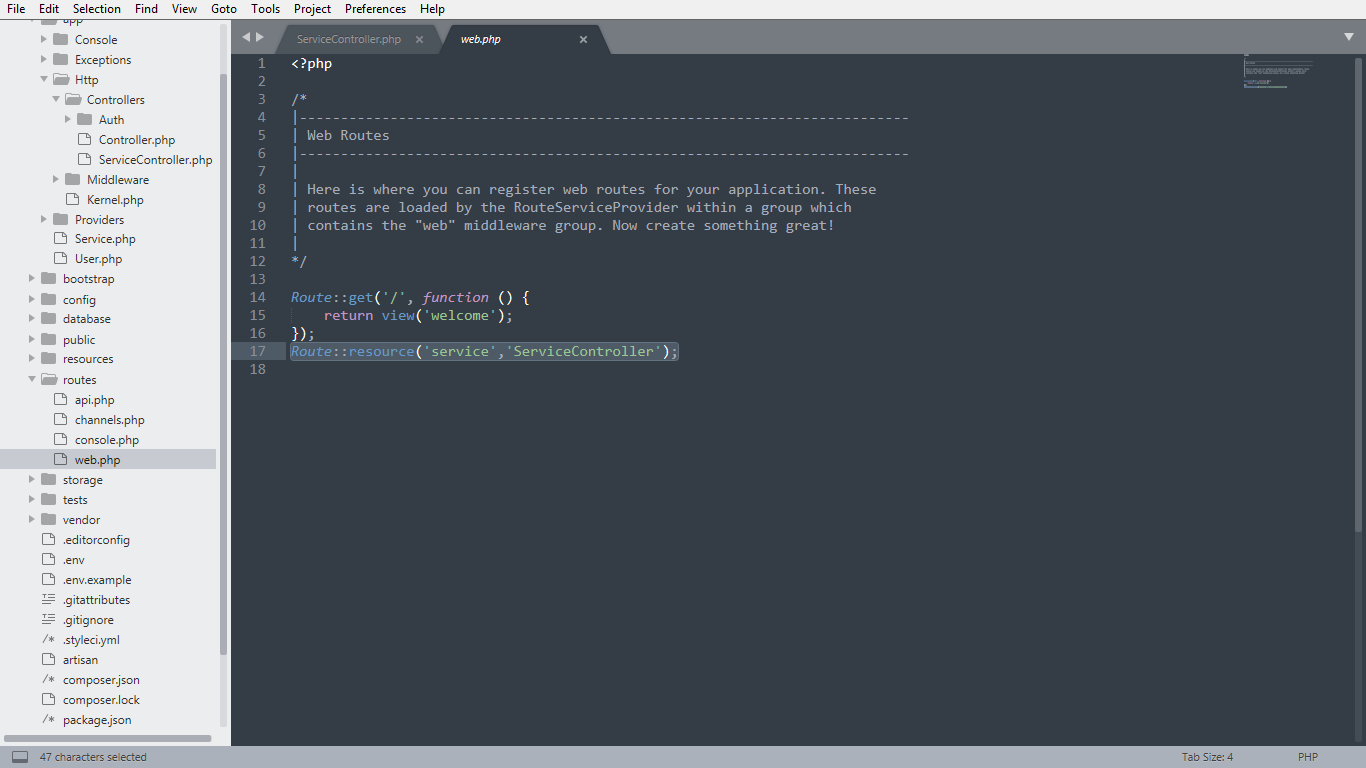Collapse the Http folder

click(x=44, y=80)
